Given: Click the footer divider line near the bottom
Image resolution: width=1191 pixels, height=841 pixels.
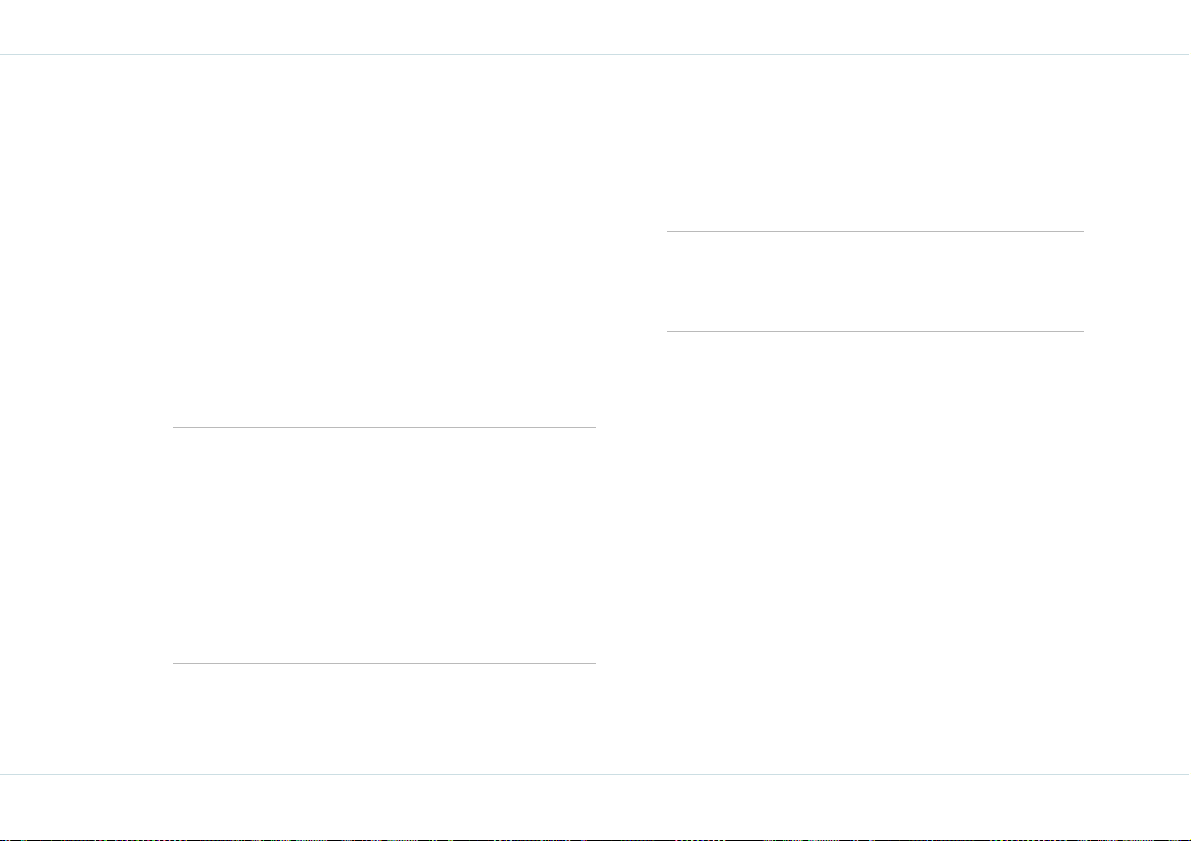Looking at the screenshot, I should pos(595,774).
